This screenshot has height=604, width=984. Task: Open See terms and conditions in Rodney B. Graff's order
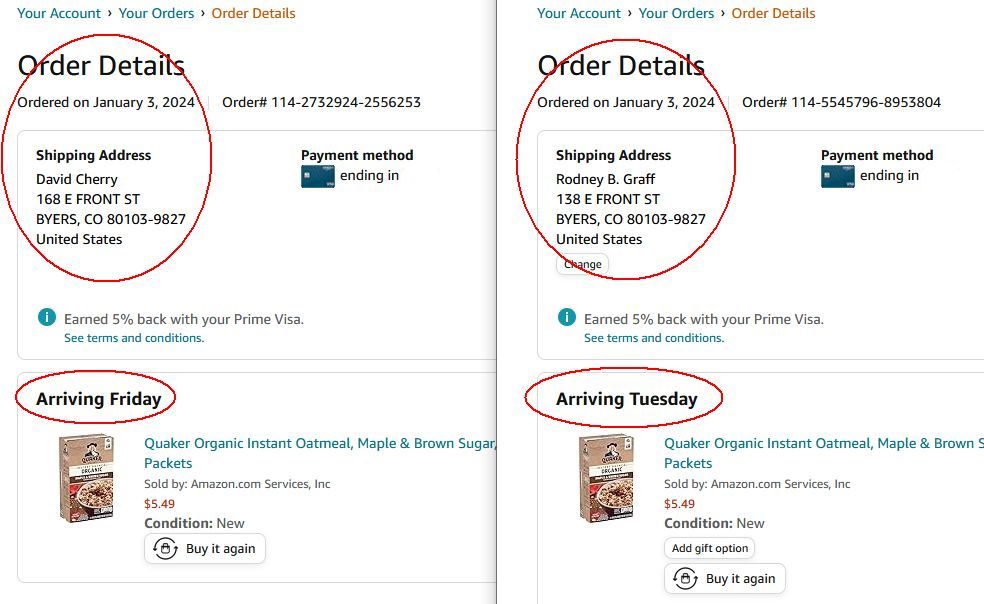coord(654,338)
